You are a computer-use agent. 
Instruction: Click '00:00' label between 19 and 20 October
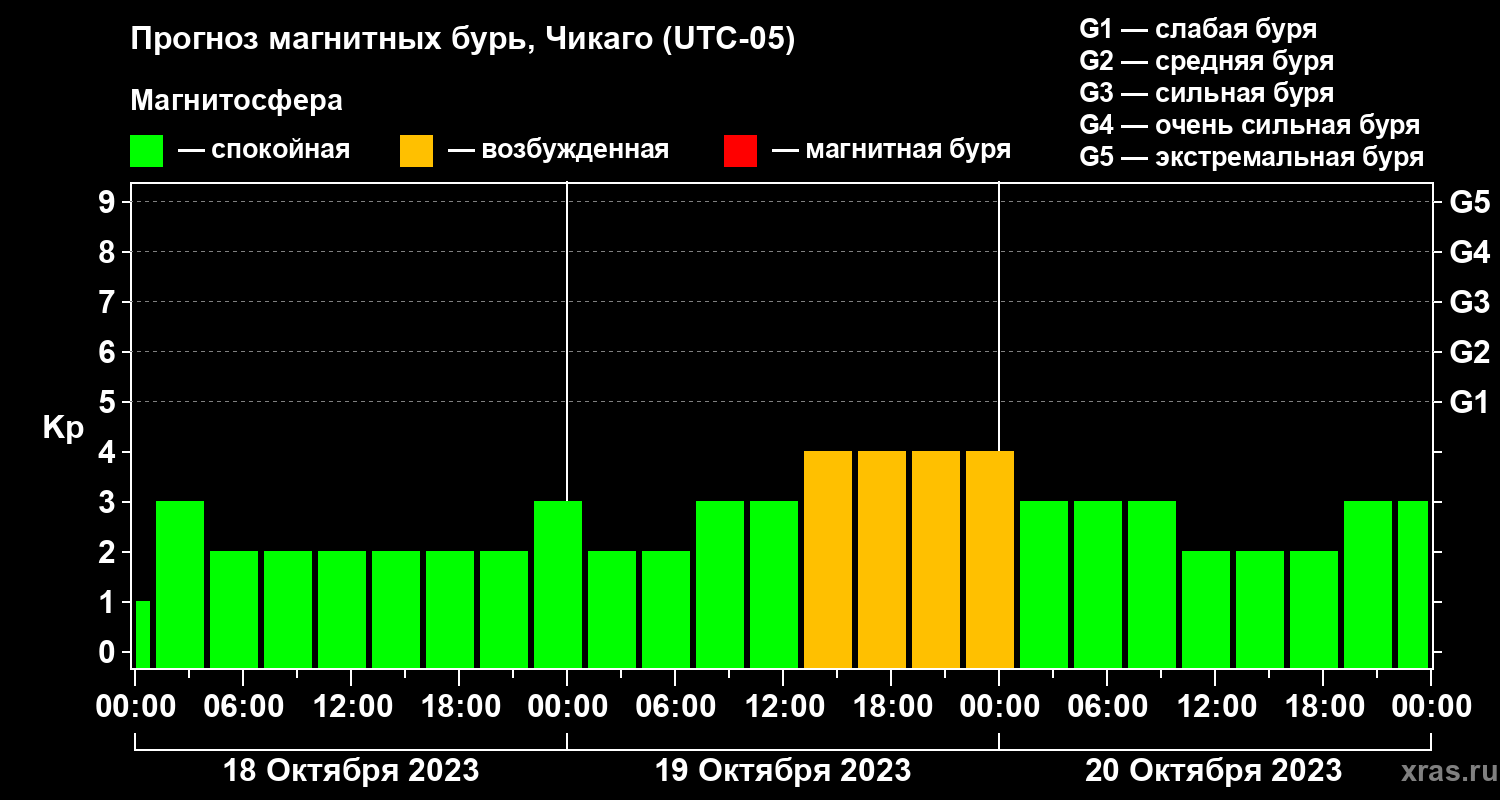coord(998,706)
